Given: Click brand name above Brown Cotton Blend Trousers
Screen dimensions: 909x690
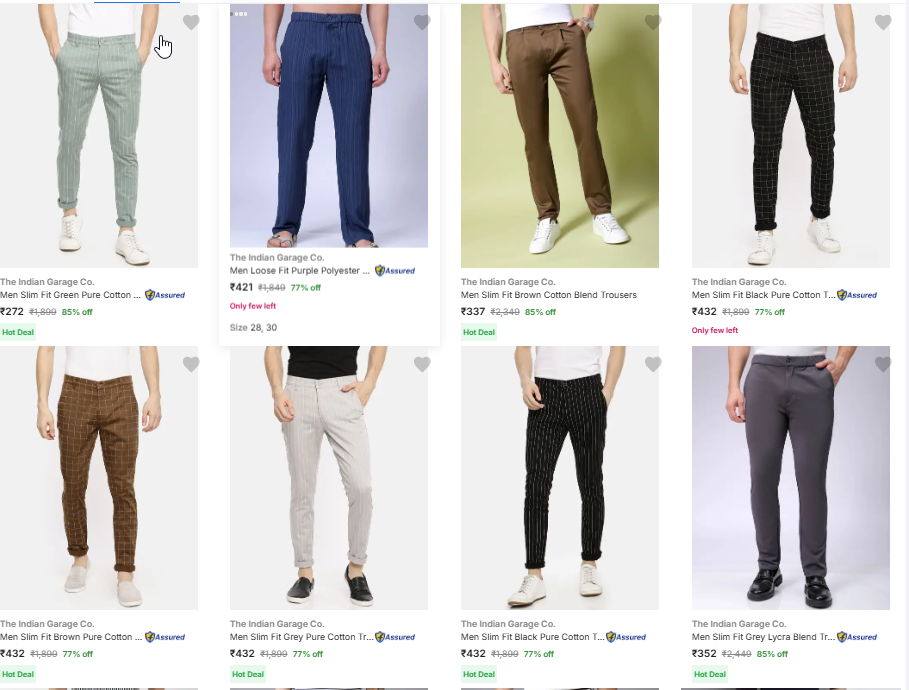Looking at the screenshot, I should click(508, 282).
